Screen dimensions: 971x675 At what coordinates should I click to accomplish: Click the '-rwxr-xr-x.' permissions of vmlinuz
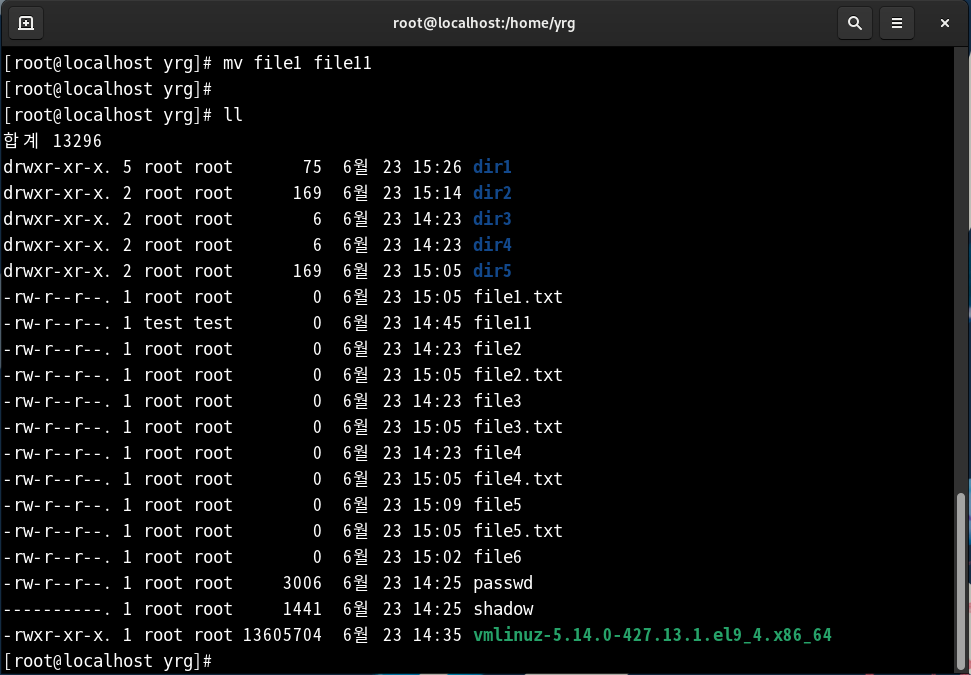[57, 635]
